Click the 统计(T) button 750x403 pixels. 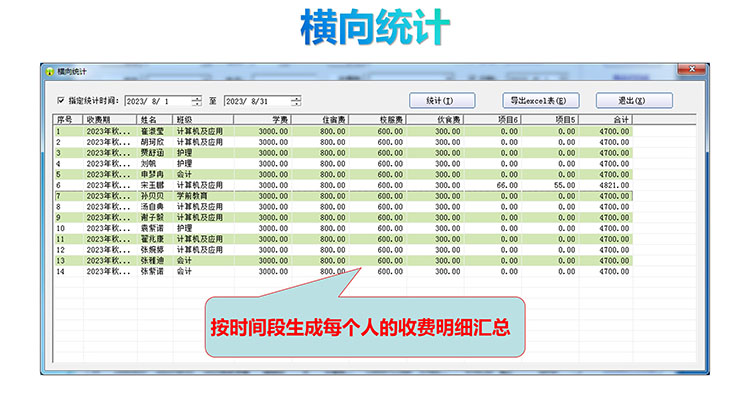442,100
